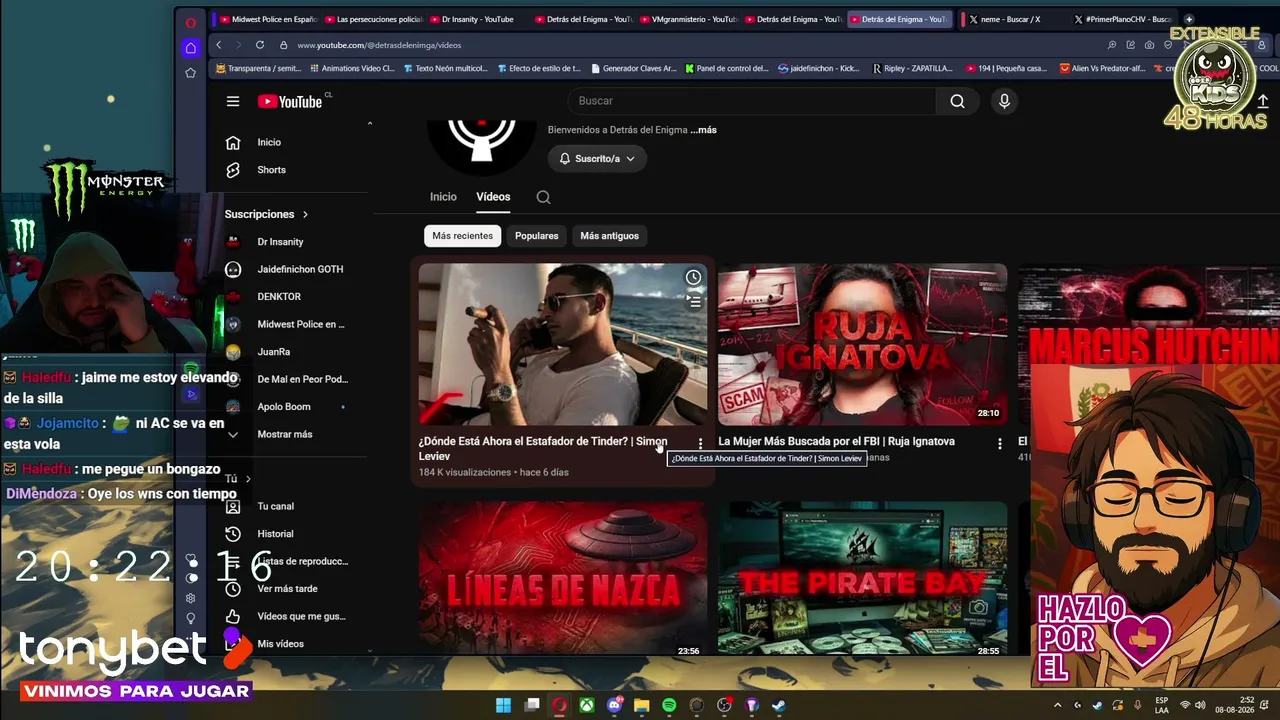The height and width of the screenshot is (720, 1280).
Task: Click the YouTube search magnifier button
Action: click(x=958, y=101)
